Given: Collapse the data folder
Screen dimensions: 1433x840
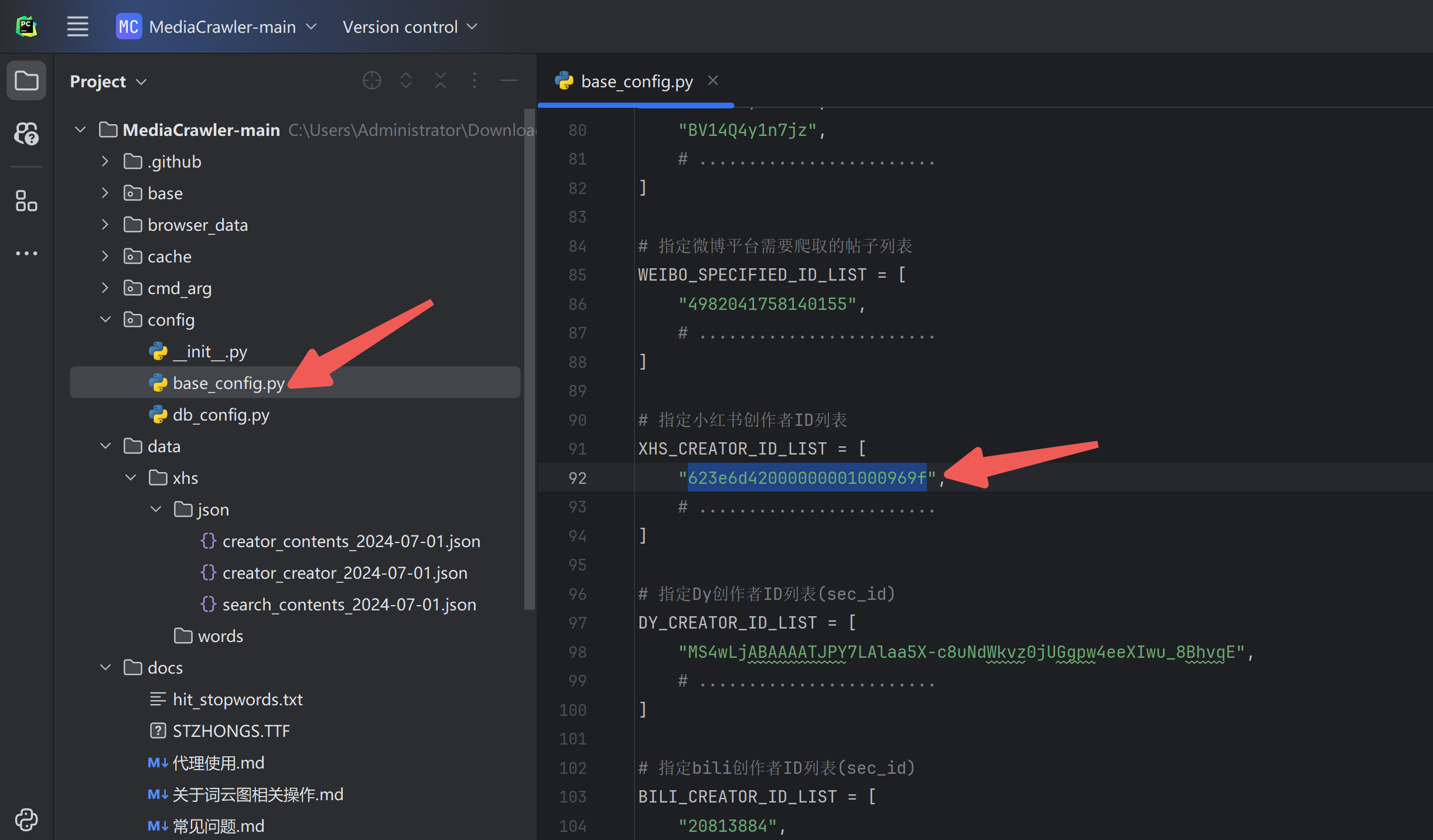Looking at the screenshot, I should [x=105, y=446].
